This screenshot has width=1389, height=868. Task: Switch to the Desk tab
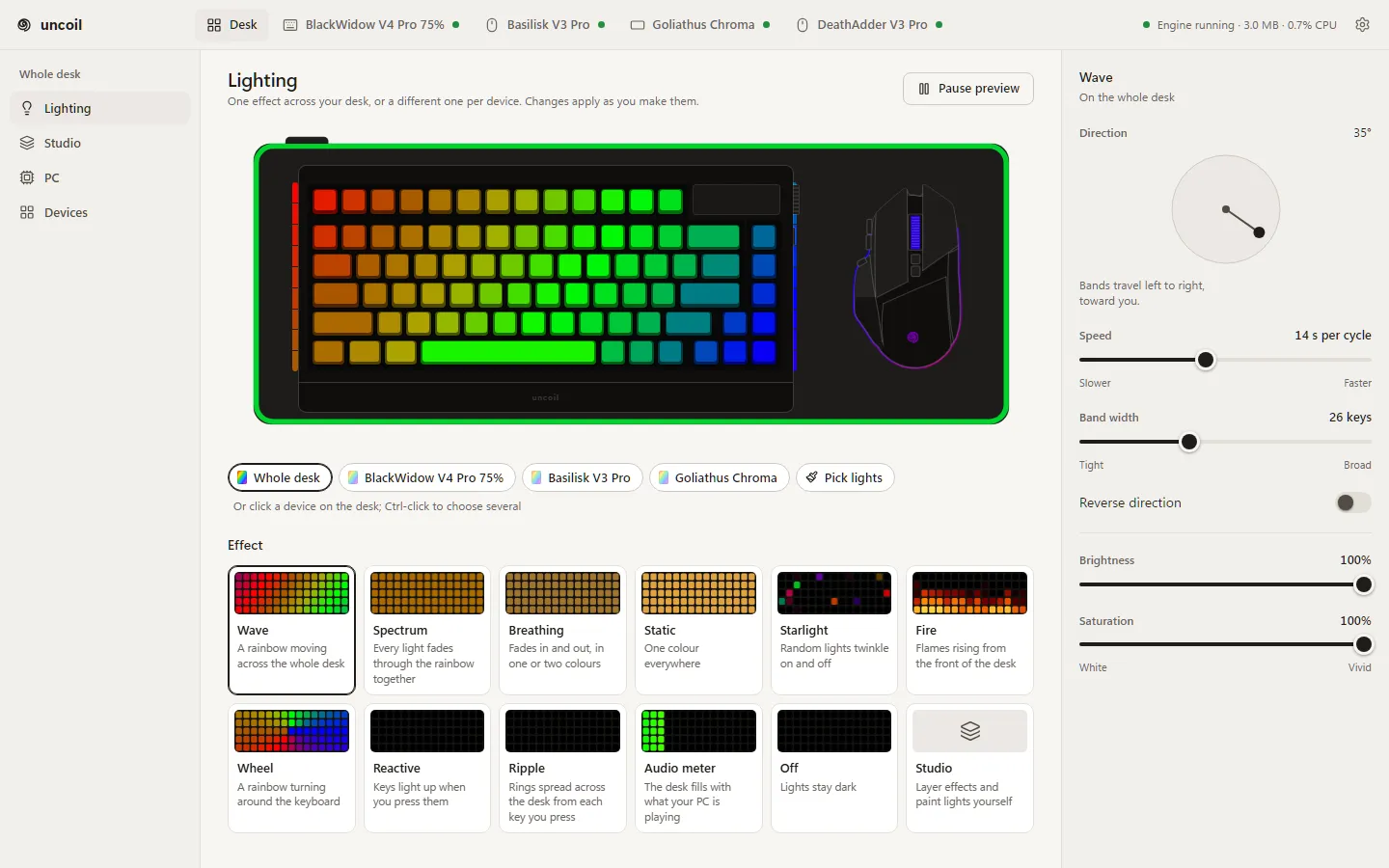click(232, 25)
